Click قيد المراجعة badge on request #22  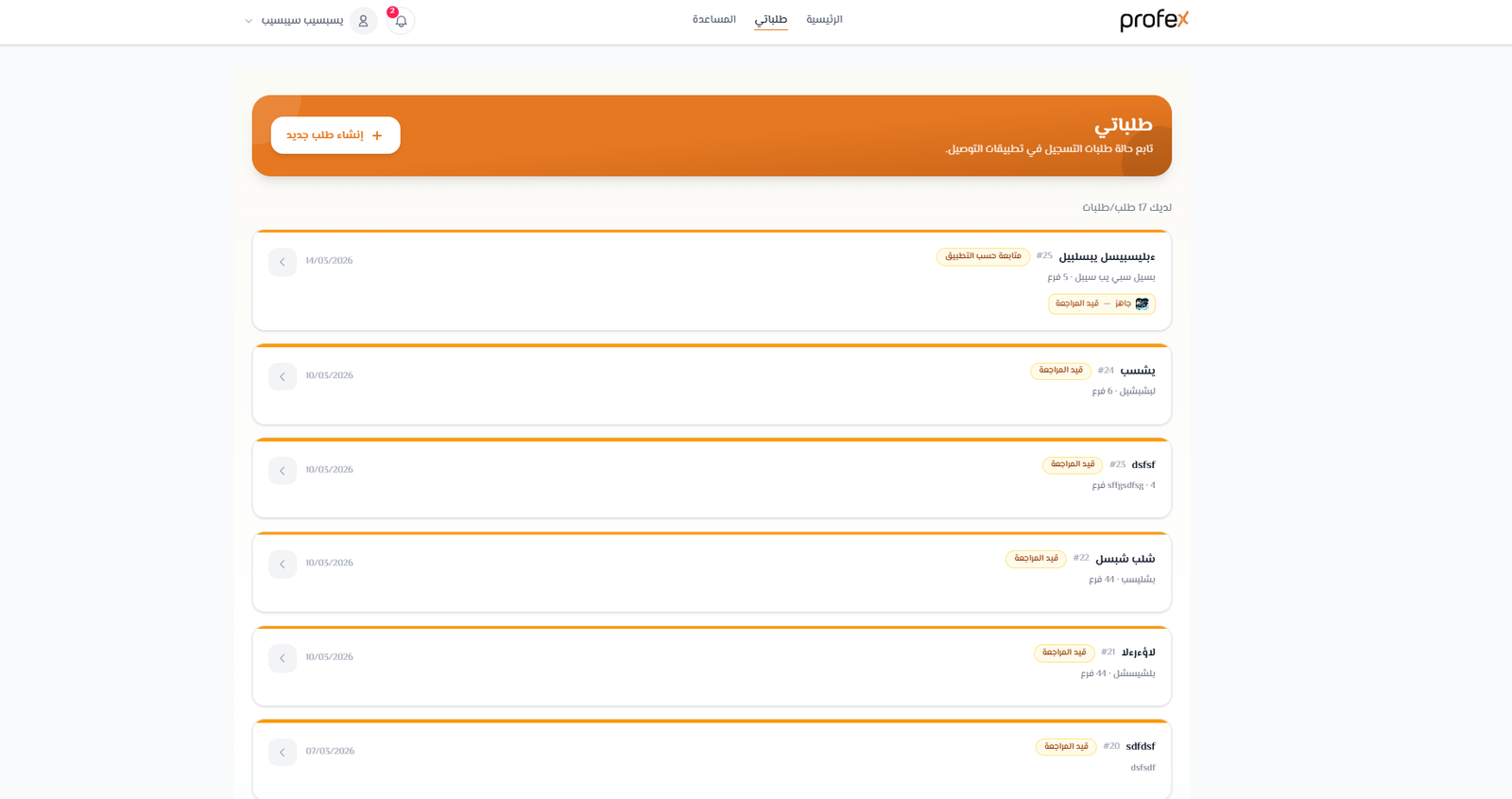pos(1036,559)
